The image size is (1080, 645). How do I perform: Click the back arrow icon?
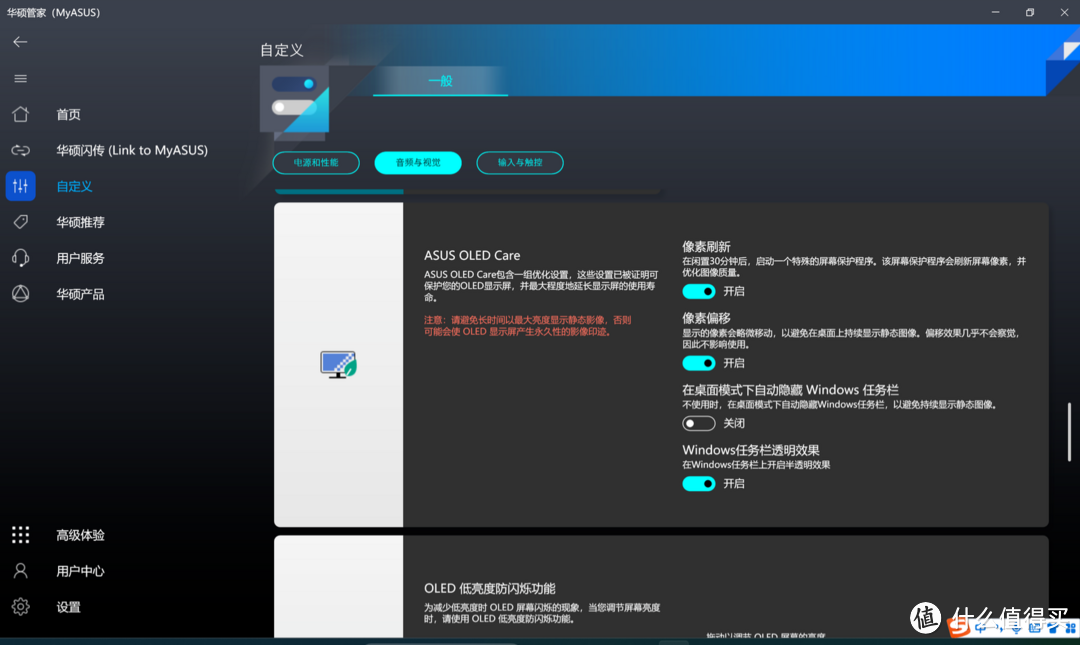click(20, 42)
